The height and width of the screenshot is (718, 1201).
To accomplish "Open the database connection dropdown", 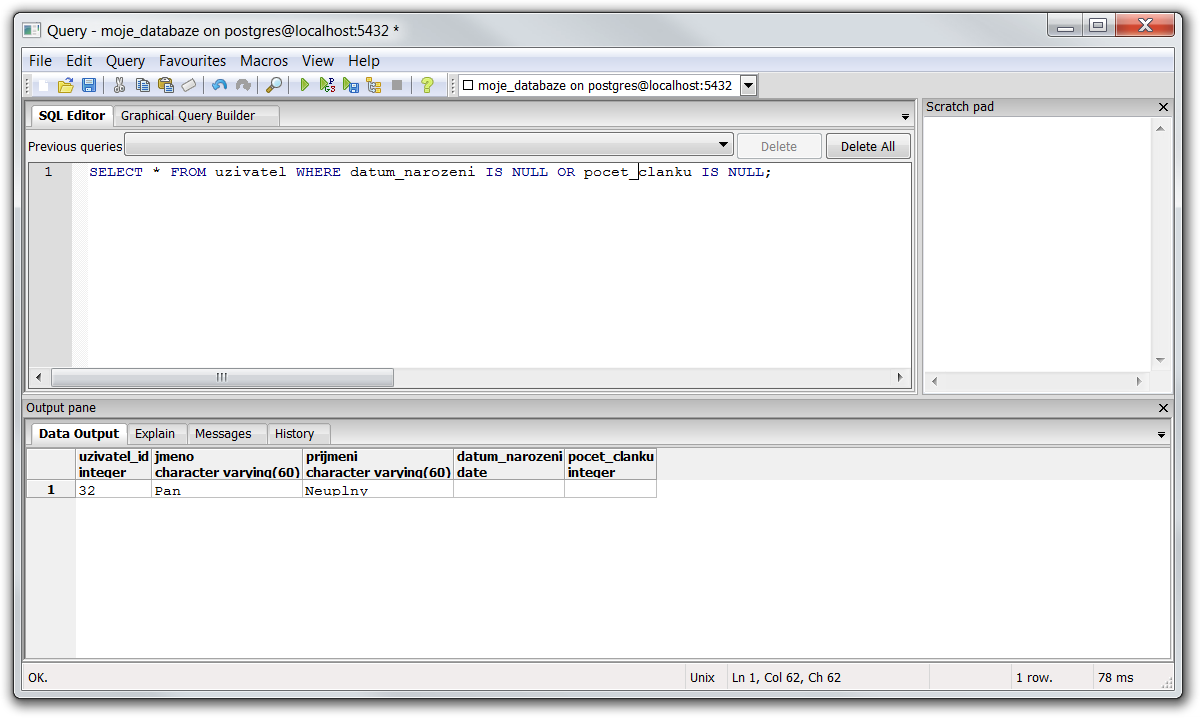I will pos(748,86).
